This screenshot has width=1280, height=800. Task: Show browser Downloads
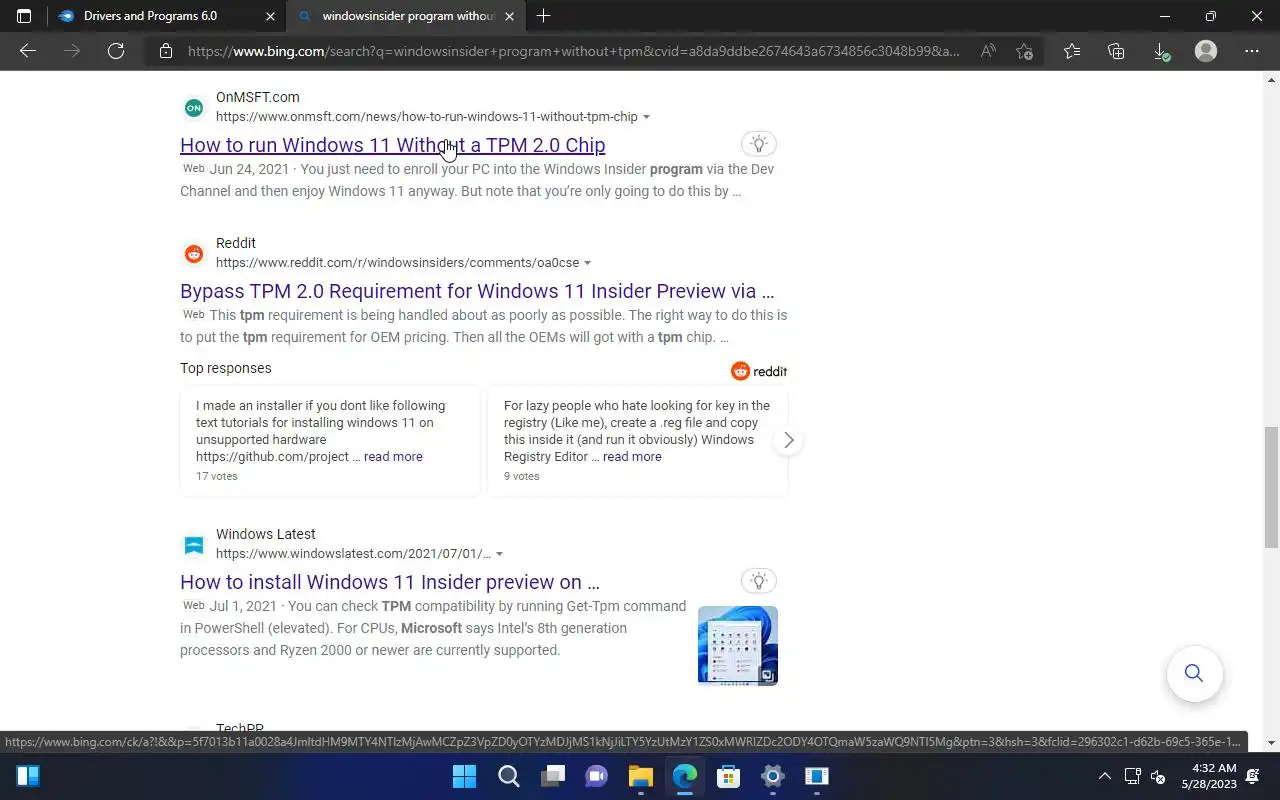click(1161, 51)
